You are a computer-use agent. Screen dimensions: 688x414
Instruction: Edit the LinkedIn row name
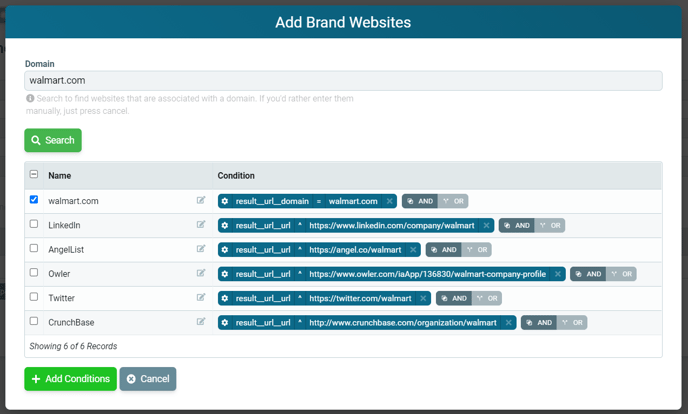point(201,225)
